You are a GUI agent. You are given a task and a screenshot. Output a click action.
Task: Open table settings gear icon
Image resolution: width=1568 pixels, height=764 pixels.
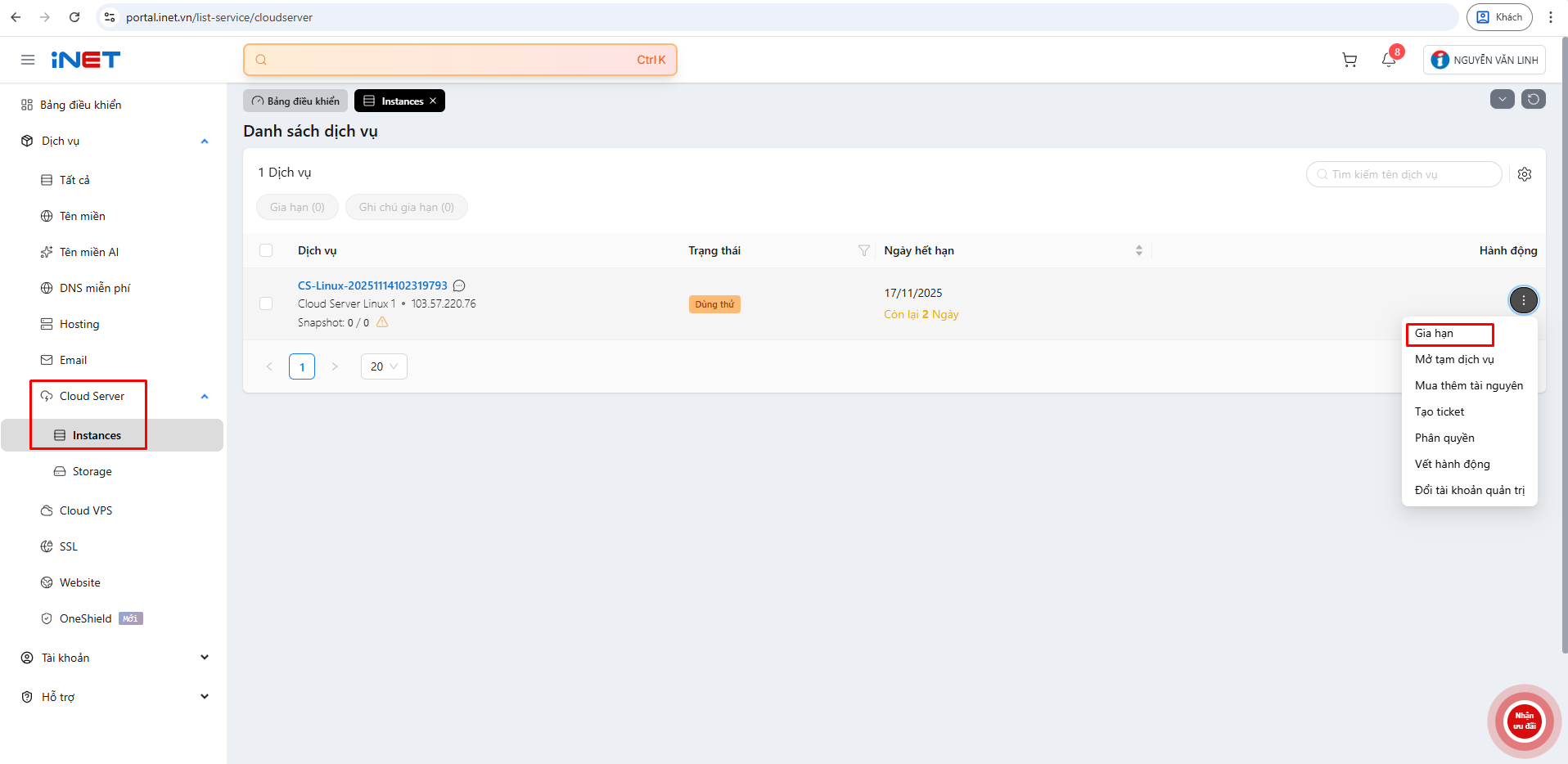point(1525,174)
